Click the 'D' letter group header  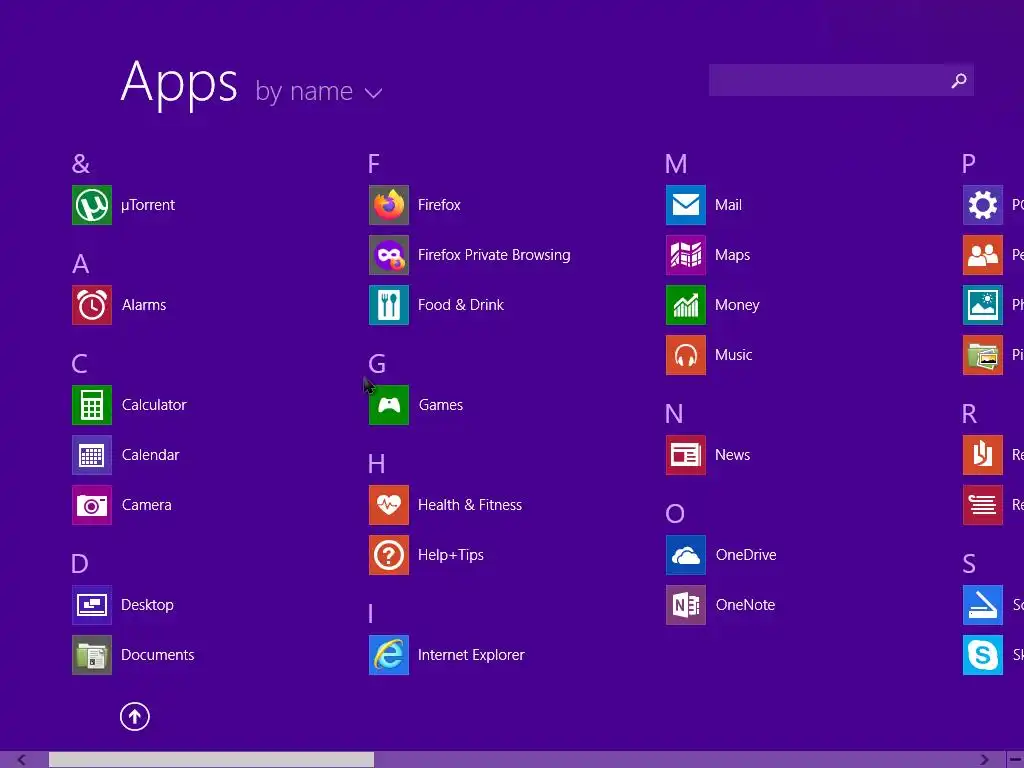point(80,564)
